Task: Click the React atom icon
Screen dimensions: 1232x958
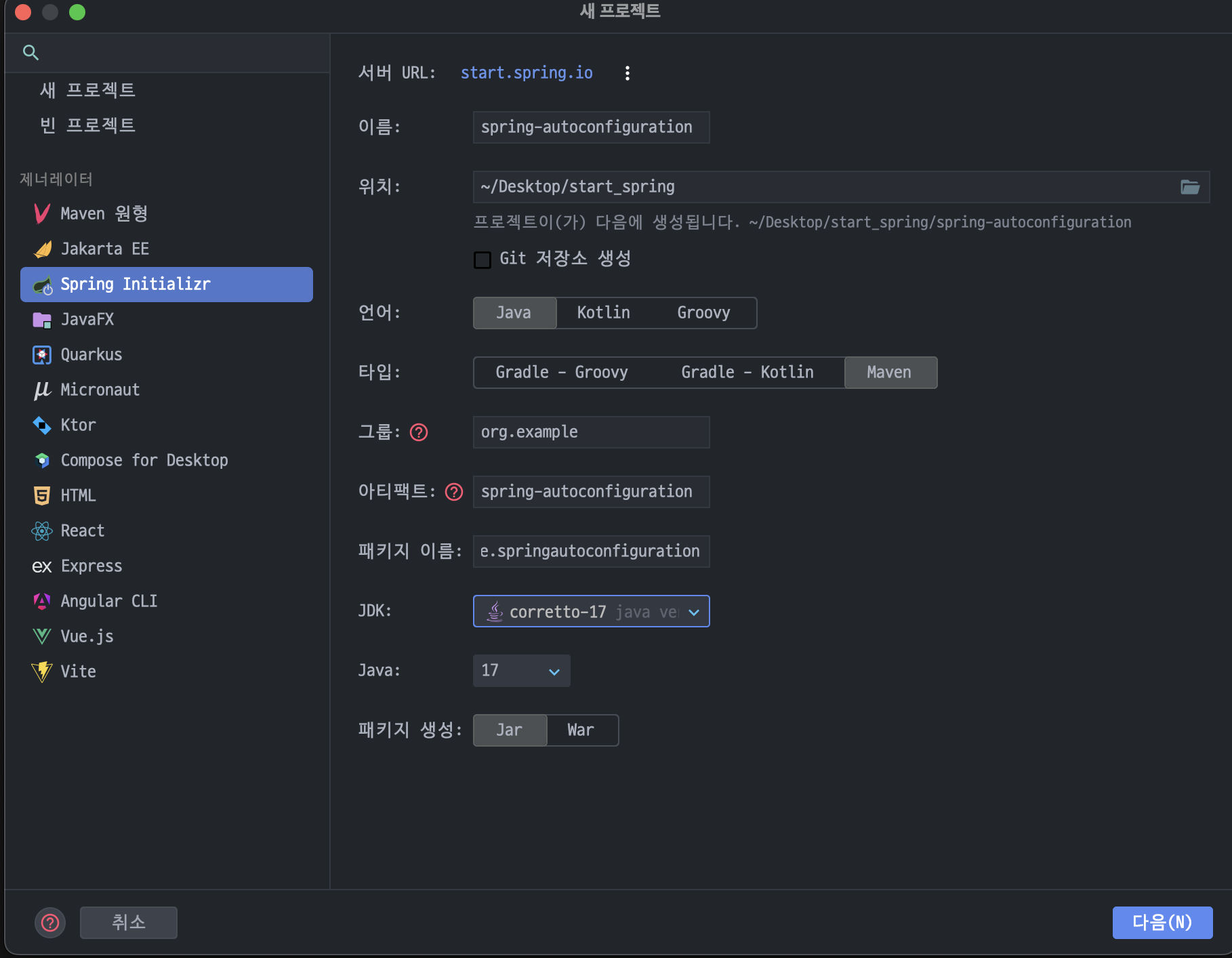Action: (x=42, y=531)
